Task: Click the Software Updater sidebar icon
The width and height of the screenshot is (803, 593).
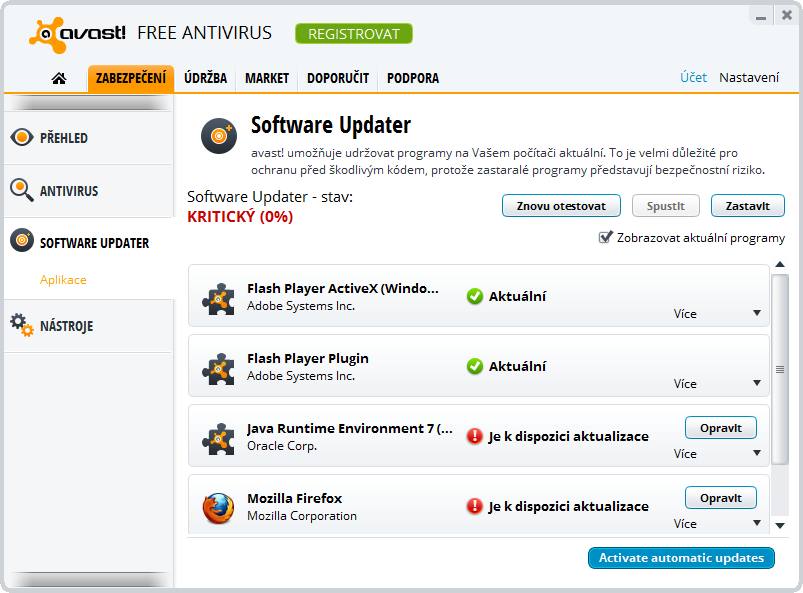Action: point(22,240)
